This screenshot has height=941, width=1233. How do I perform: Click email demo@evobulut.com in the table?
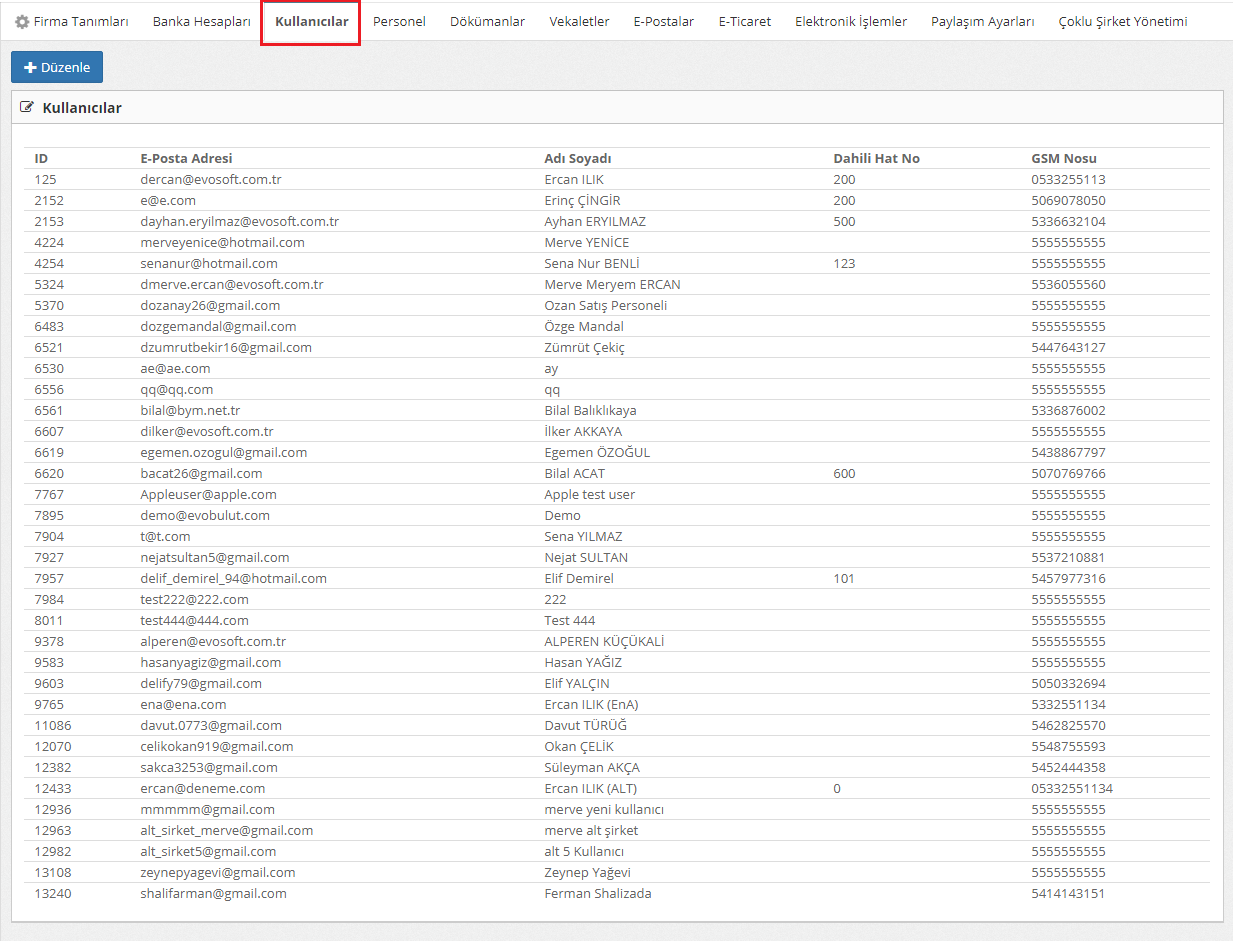tap(205, 515)
